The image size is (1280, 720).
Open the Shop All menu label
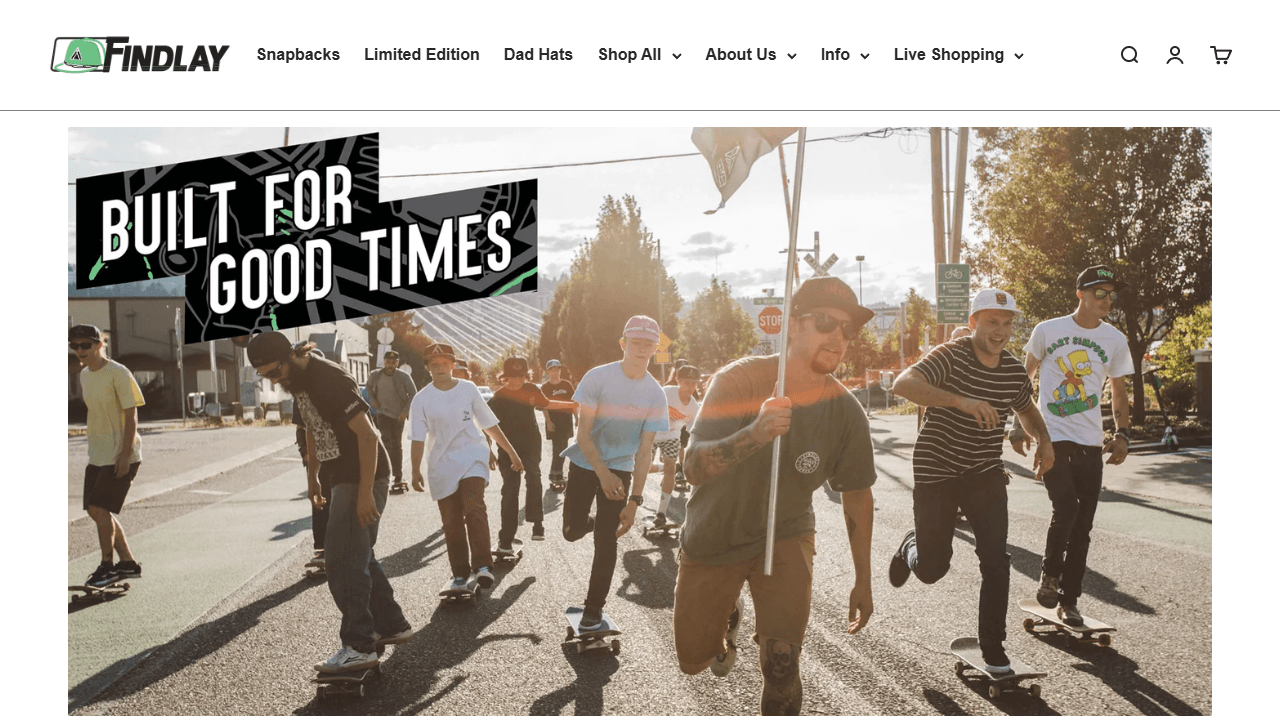(630, 55)
